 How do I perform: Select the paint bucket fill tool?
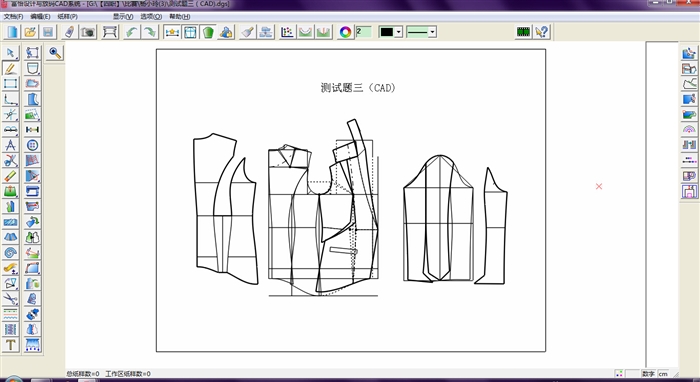coord(33,222)
